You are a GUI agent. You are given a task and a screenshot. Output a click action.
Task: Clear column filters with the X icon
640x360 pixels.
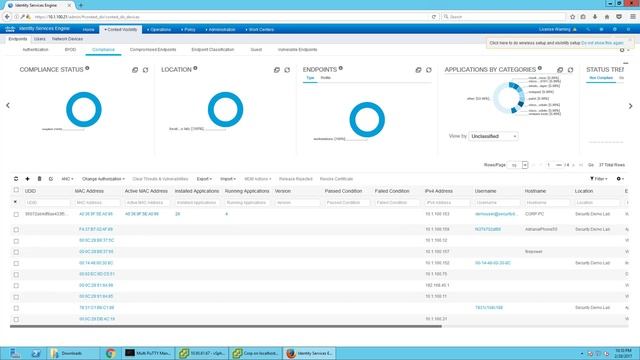click(16, 202)
